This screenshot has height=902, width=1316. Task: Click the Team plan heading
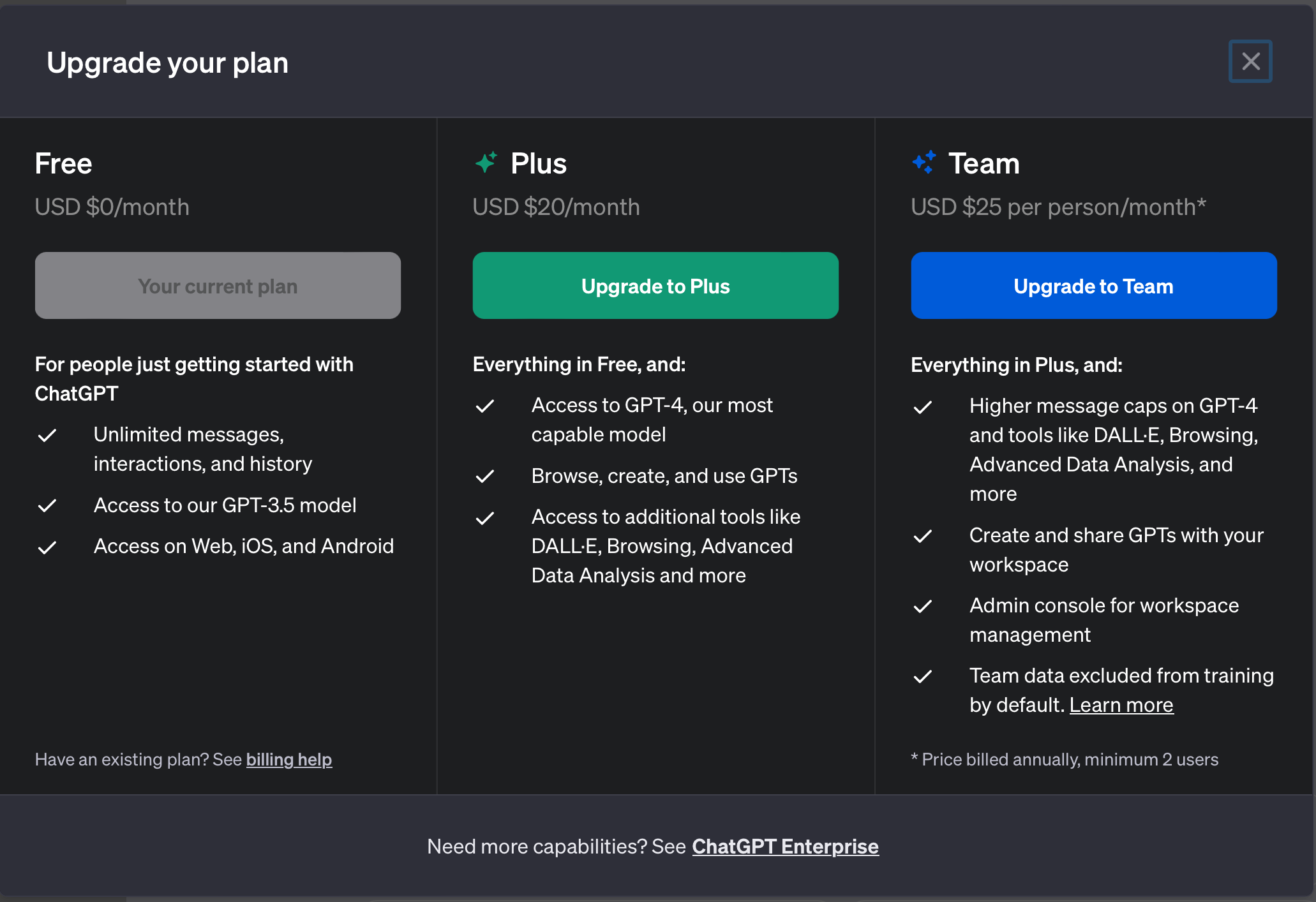pos(983,163)
